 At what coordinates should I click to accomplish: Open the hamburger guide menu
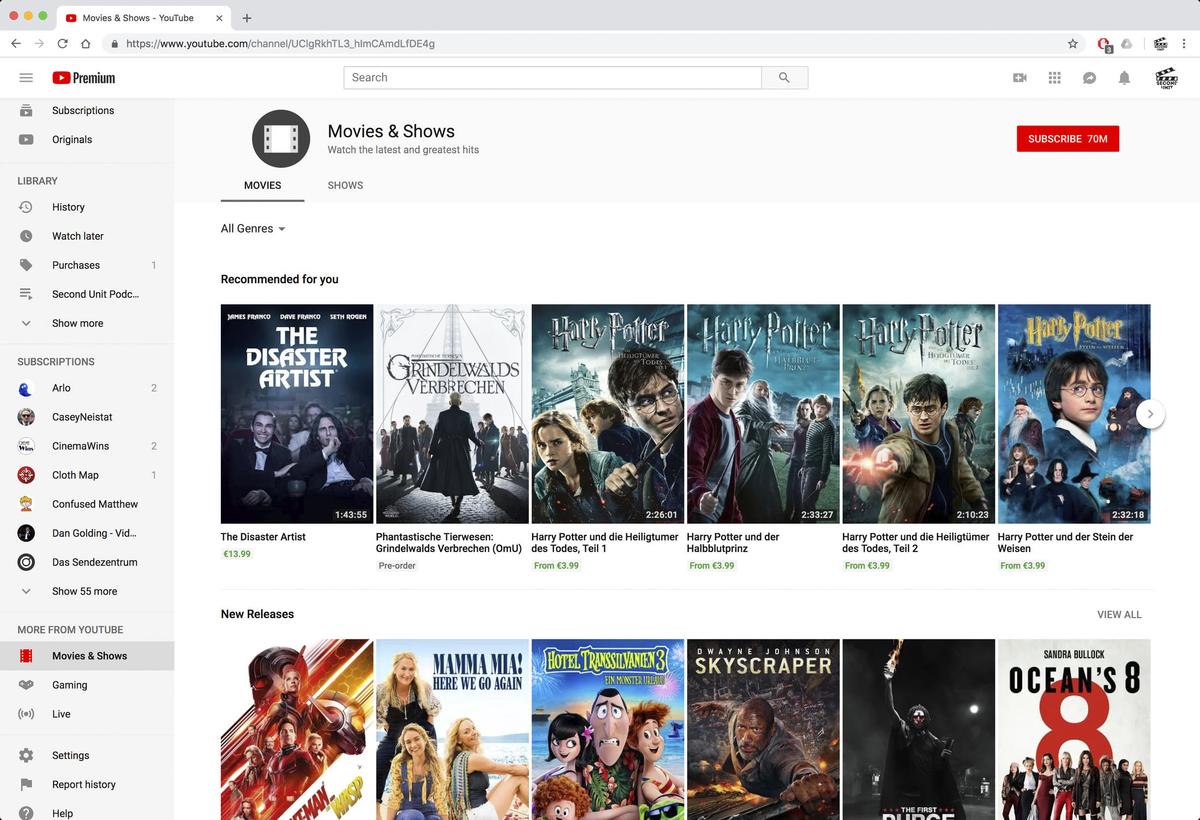(26, 77)
